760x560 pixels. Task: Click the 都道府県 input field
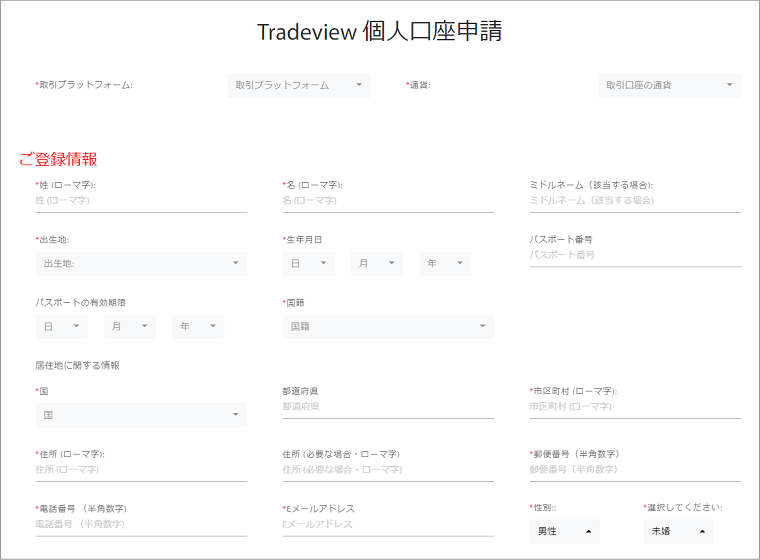pyautogui.click(x=388, y=407)
